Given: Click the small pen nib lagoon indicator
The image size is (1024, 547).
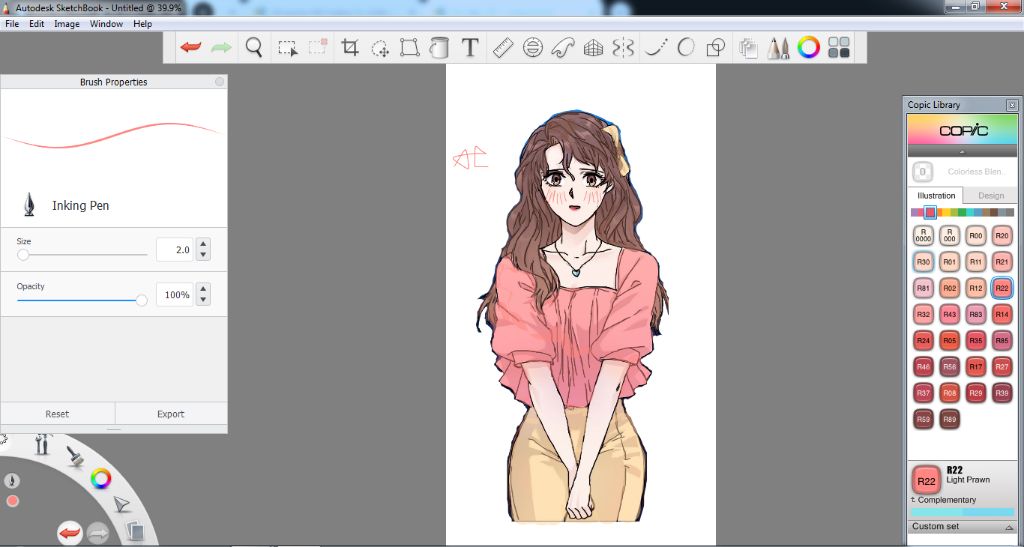Looking at the screenshot, I should [12, 480].
